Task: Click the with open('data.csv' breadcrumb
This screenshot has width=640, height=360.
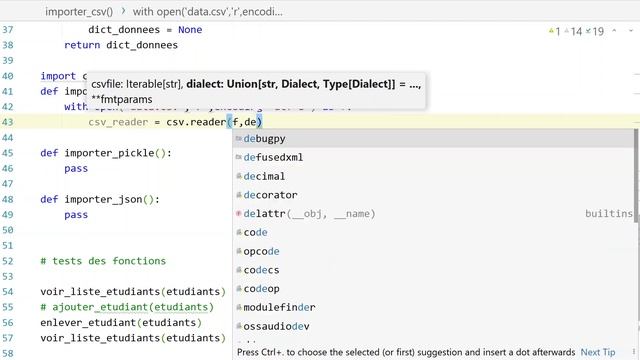Action: (207, 11)
